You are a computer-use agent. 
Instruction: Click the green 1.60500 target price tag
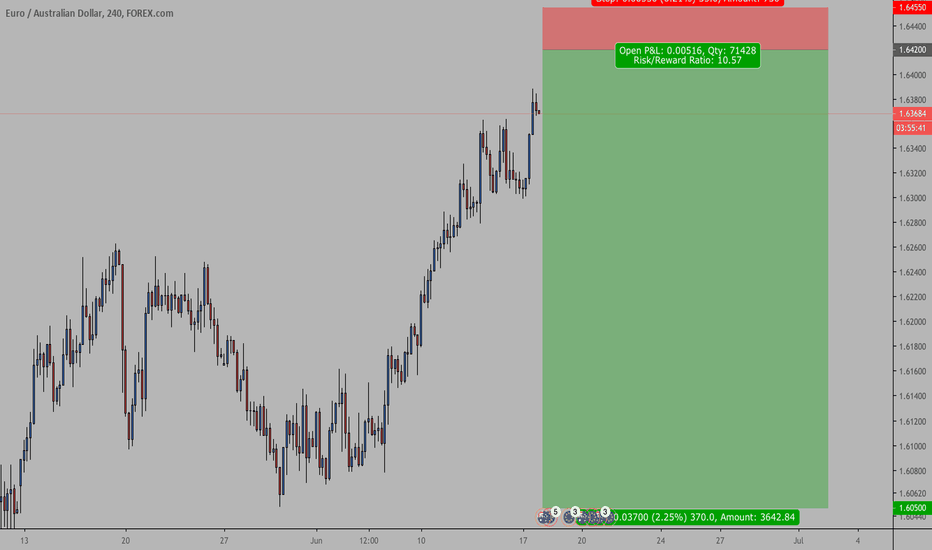[x=912, y=508]
